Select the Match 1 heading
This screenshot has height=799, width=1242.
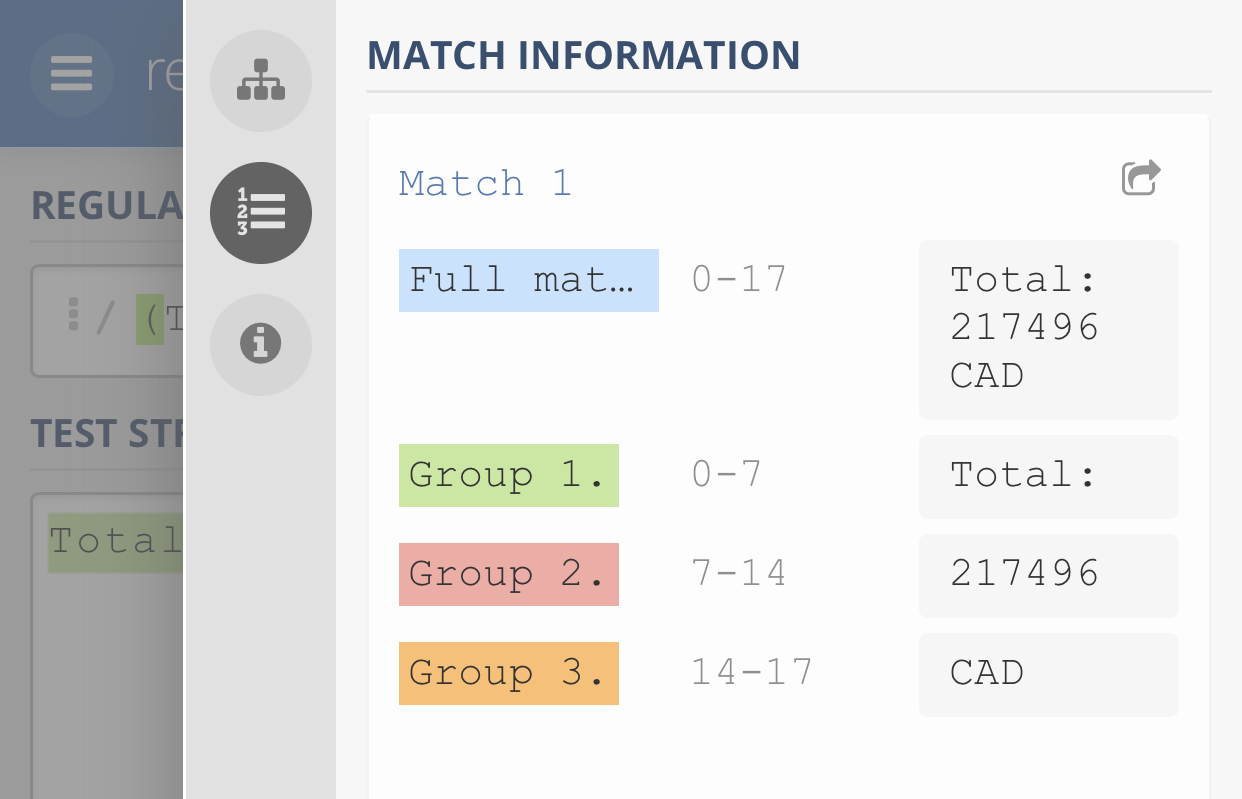(485, 183)
